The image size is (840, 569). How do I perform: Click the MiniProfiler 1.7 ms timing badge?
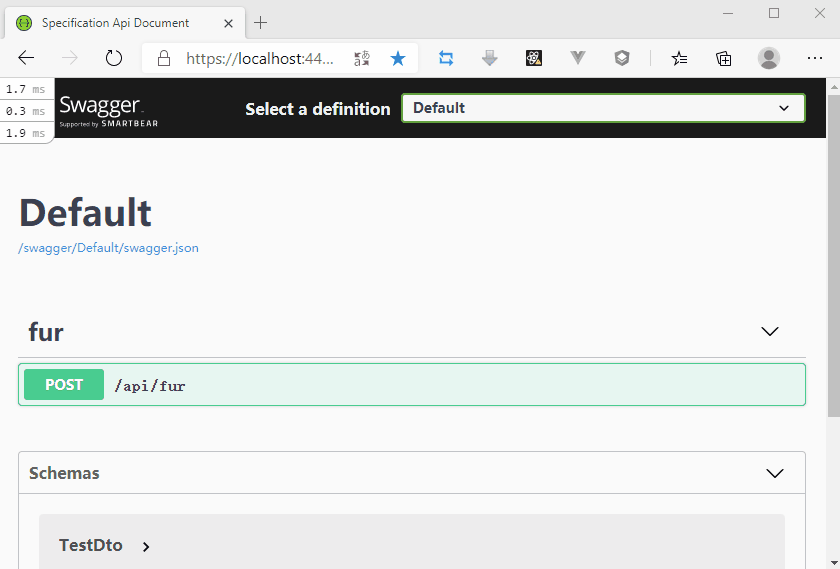pyautogui.click(x=25, y=89)
